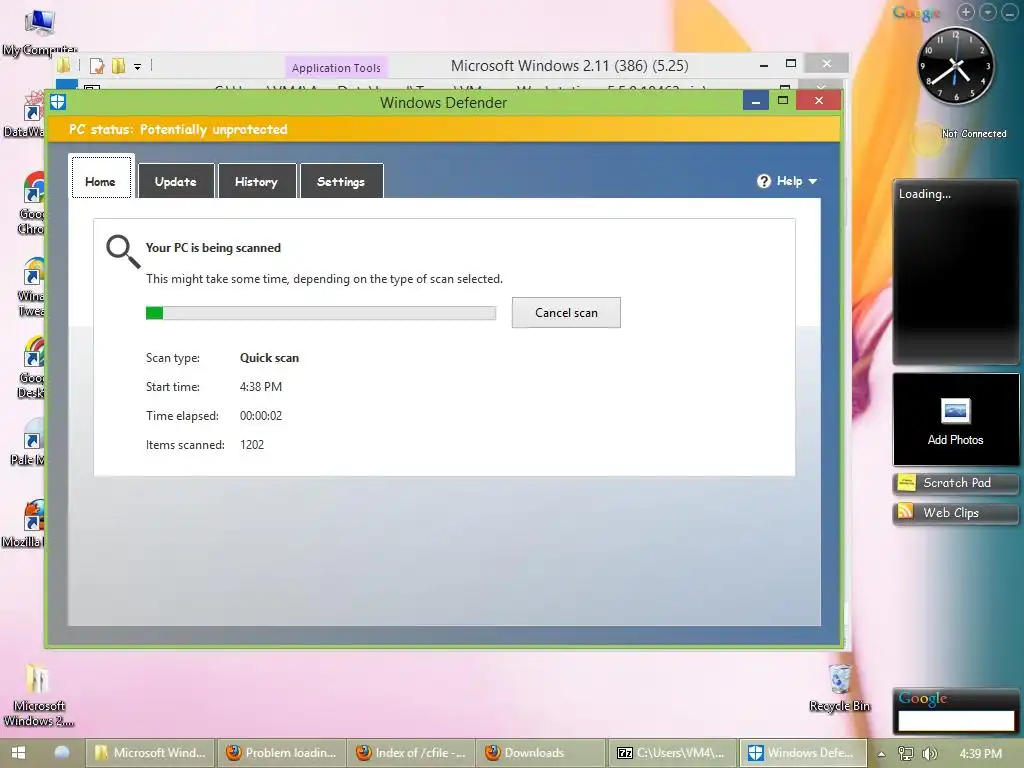Click the network tray icon
The height and width of the screenshot is (768, 1024).
pos(906,754)
